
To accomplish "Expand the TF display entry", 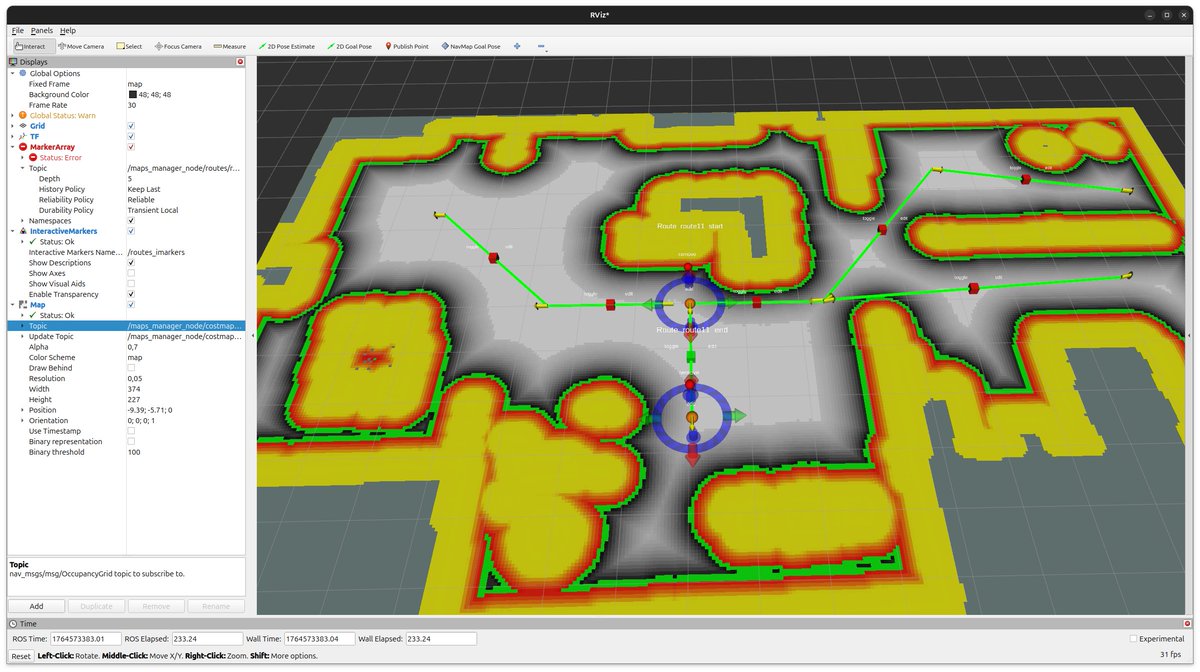I will 13,136.
